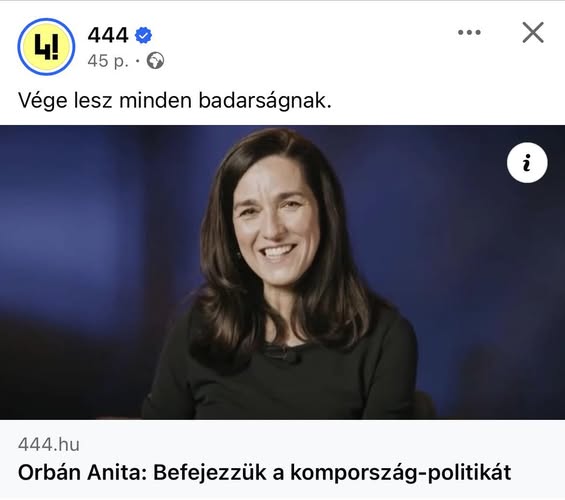Click the blue verified badge next to 444
Viewport: 565px width, 500px height.
(143, 35)
